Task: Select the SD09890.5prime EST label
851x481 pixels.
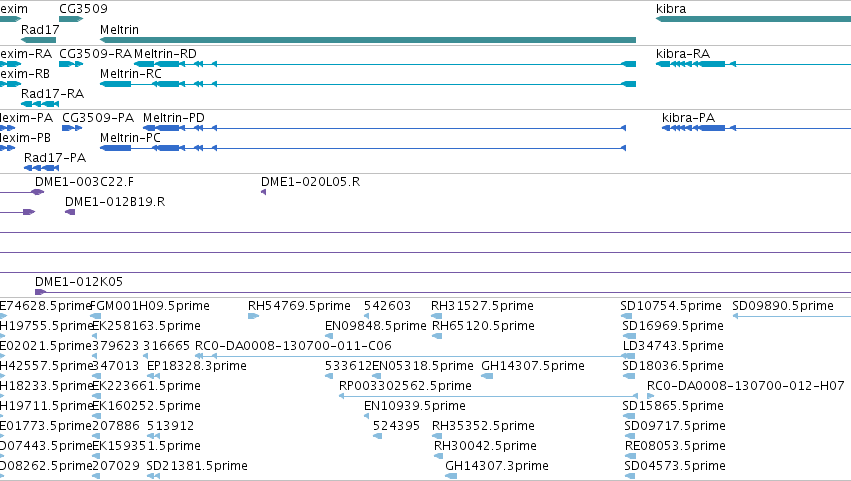Action: coord(783,306)
